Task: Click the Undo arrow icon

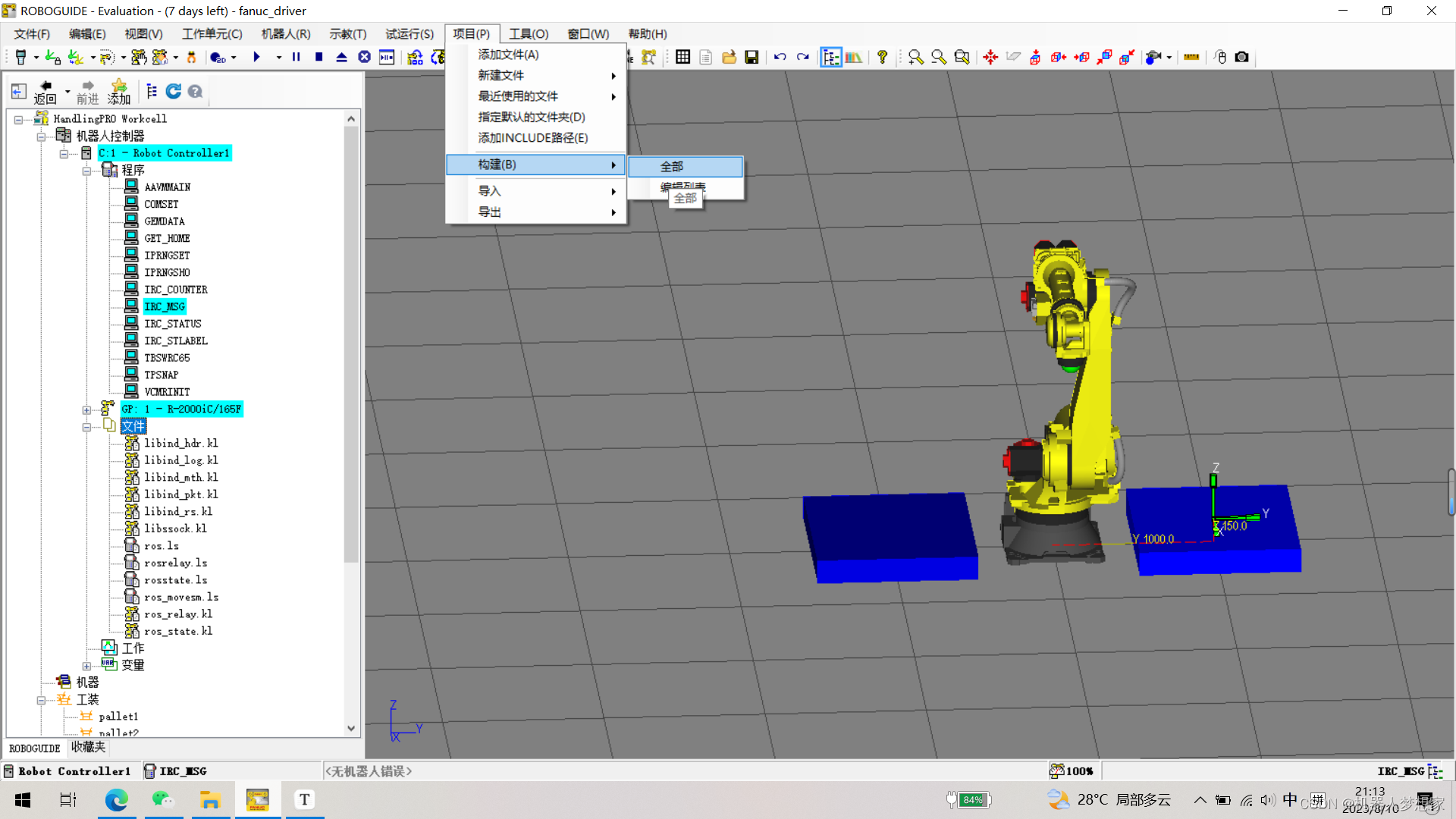Action: point(780,58)
